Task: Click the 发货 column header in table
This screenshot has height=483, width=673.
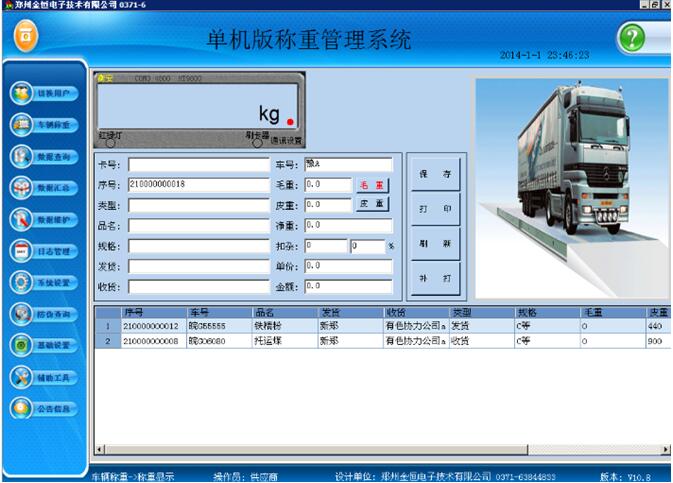Action: coord(351,312)
